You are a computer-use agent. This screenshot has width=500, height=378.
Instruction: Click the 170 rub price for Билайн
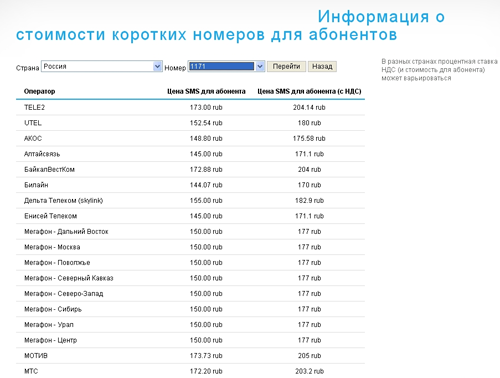[x=309, y=185]
